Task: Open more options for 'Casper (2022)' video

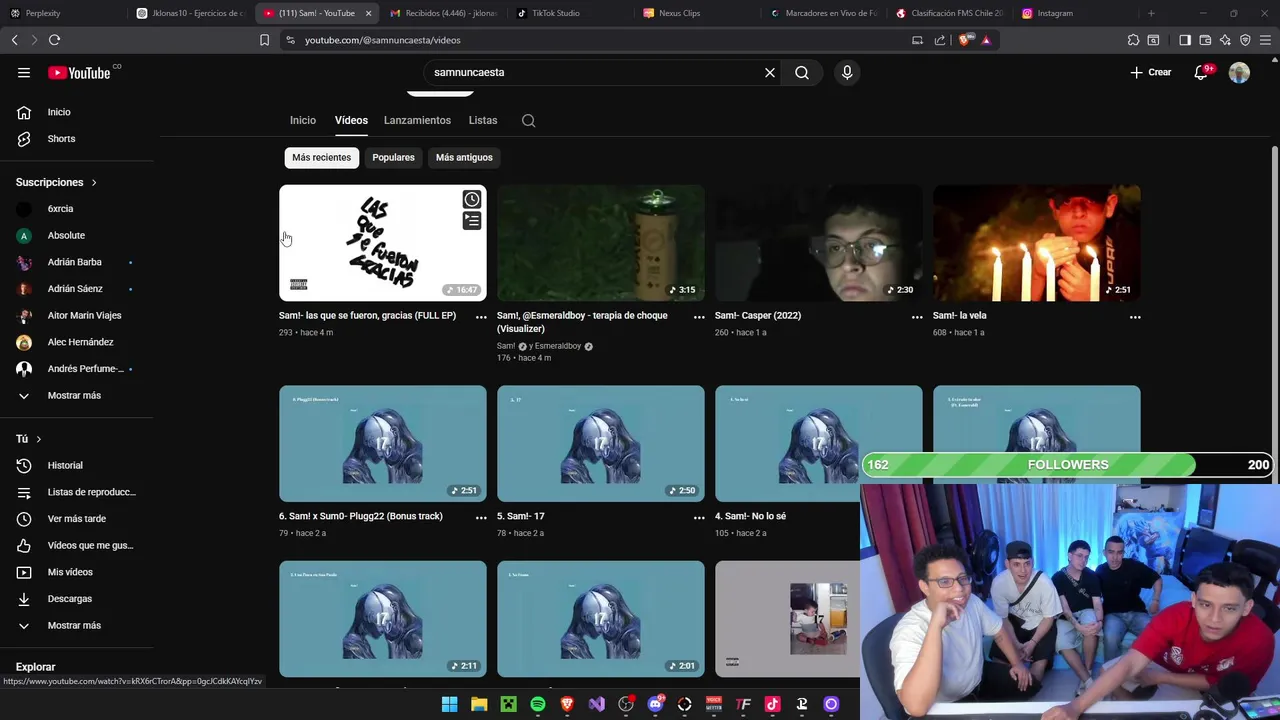Action: point(917,317)
